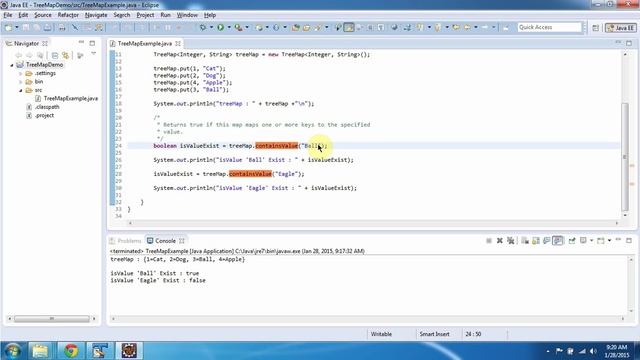Open the Debug dropdown arrow
The image size is (640, 360).
(x=211, y=28)
